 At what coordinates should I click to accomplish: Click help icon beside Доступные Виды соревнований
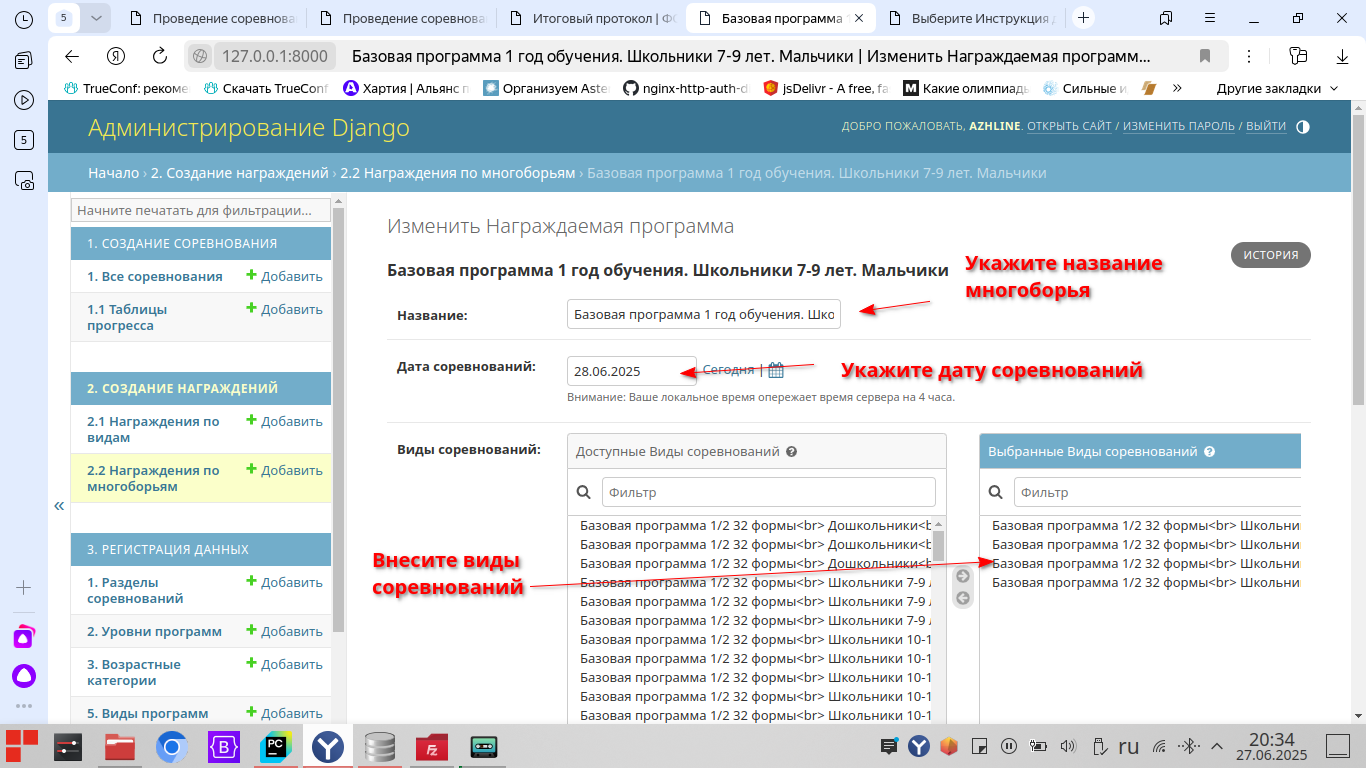(791, 452)
